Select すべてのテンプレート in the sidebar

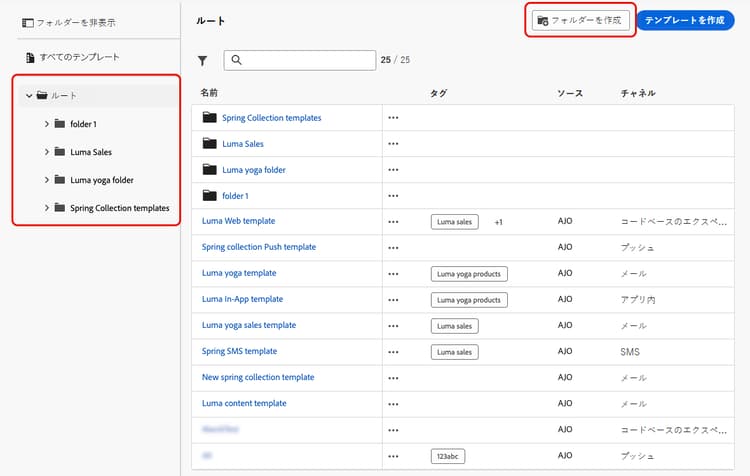[x=79, y=57]
